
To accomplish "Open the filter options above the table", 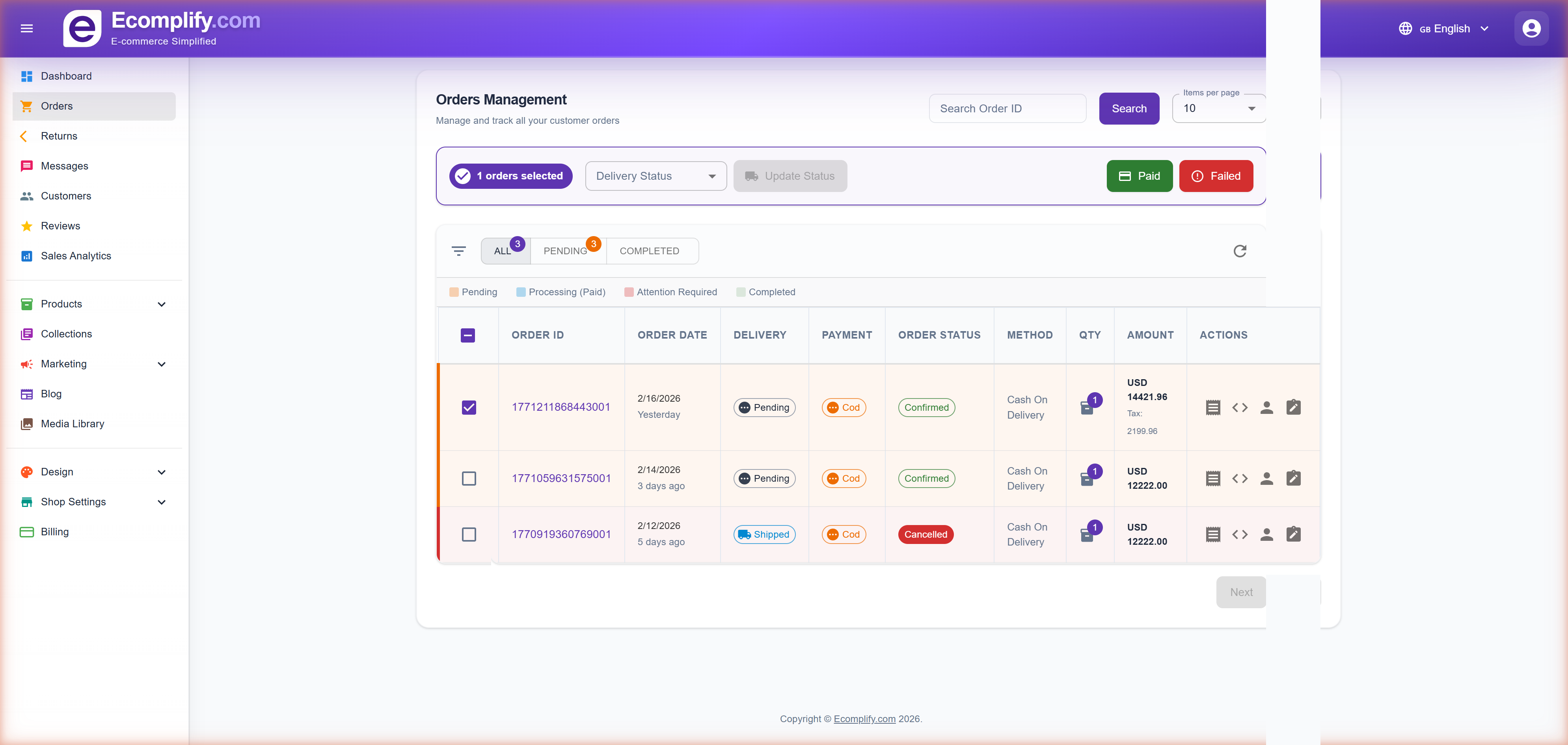I will tap(458, 251).
